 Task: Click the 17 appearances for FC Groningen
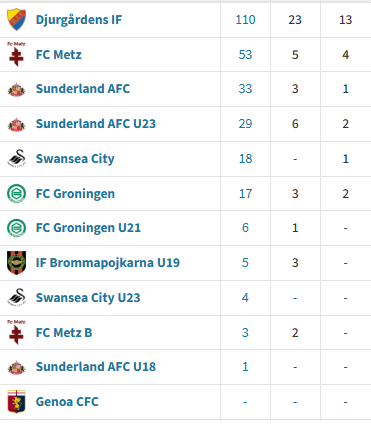click(x=245, y=194)
